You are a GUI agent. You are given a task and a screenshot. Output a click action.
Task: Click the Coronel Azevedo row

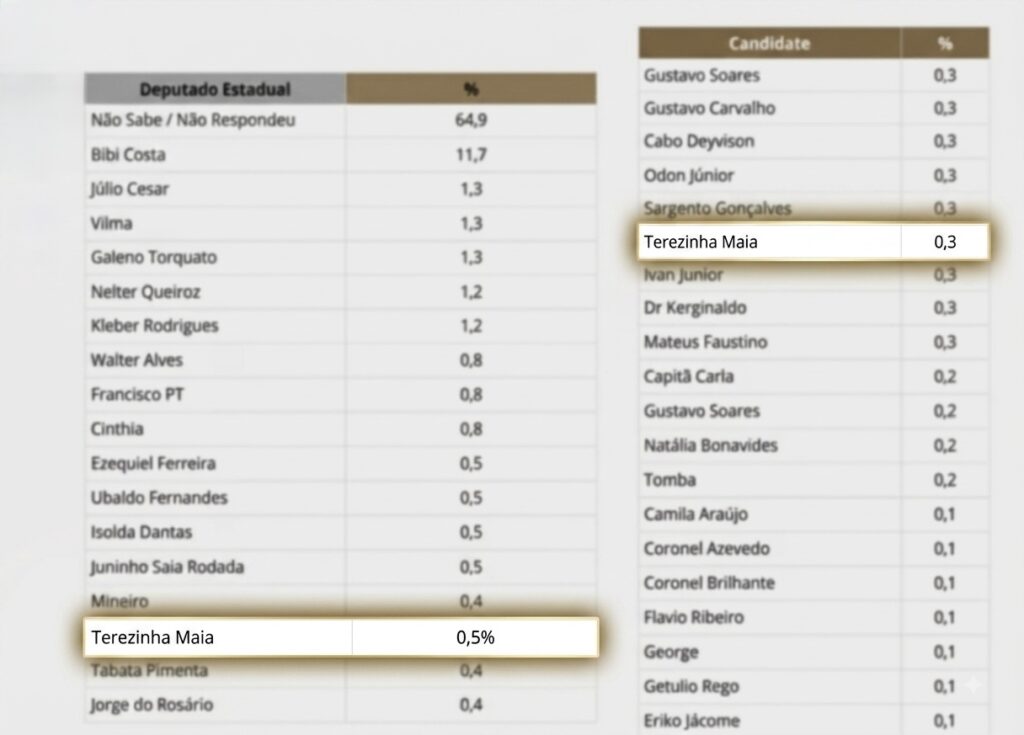tap(814, 548)
